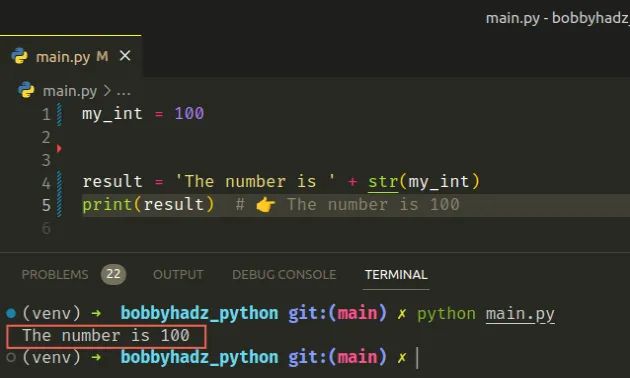The image size is (630, 378).
Task: Click the underlined str function call
Action: click(x=383, y=182)
